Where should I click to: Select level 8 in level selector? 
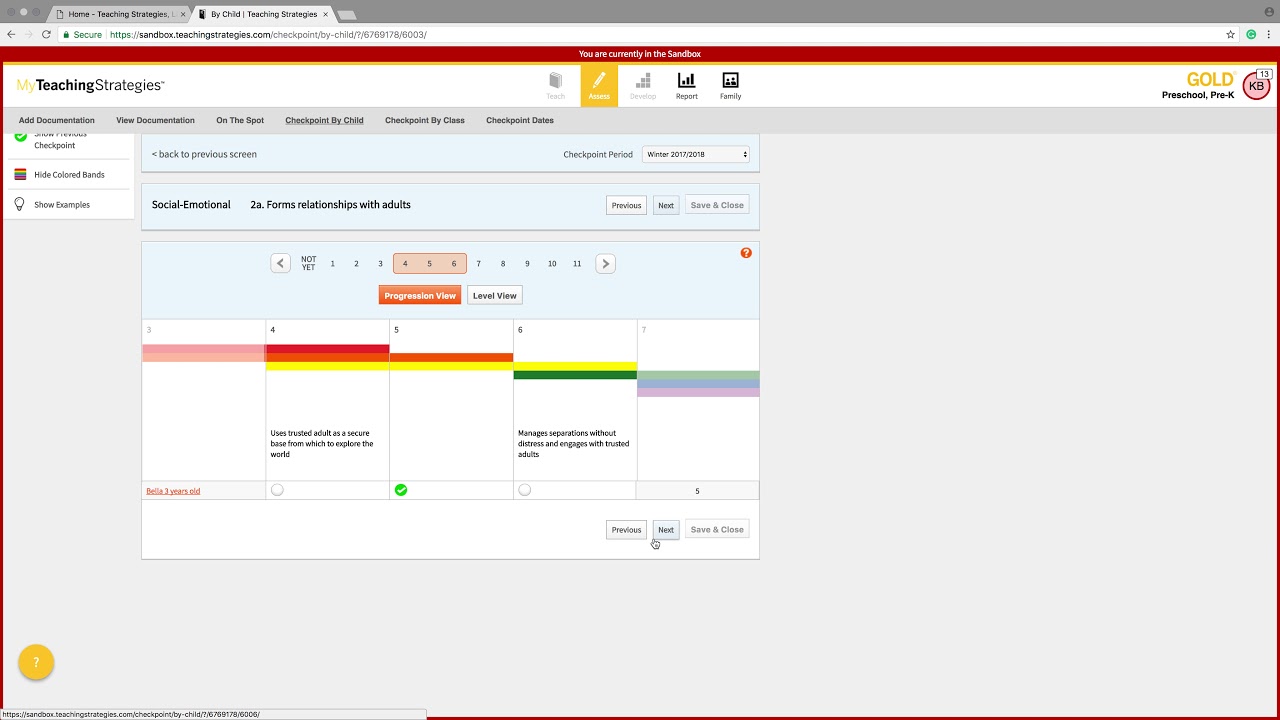(x=503, y=264)
